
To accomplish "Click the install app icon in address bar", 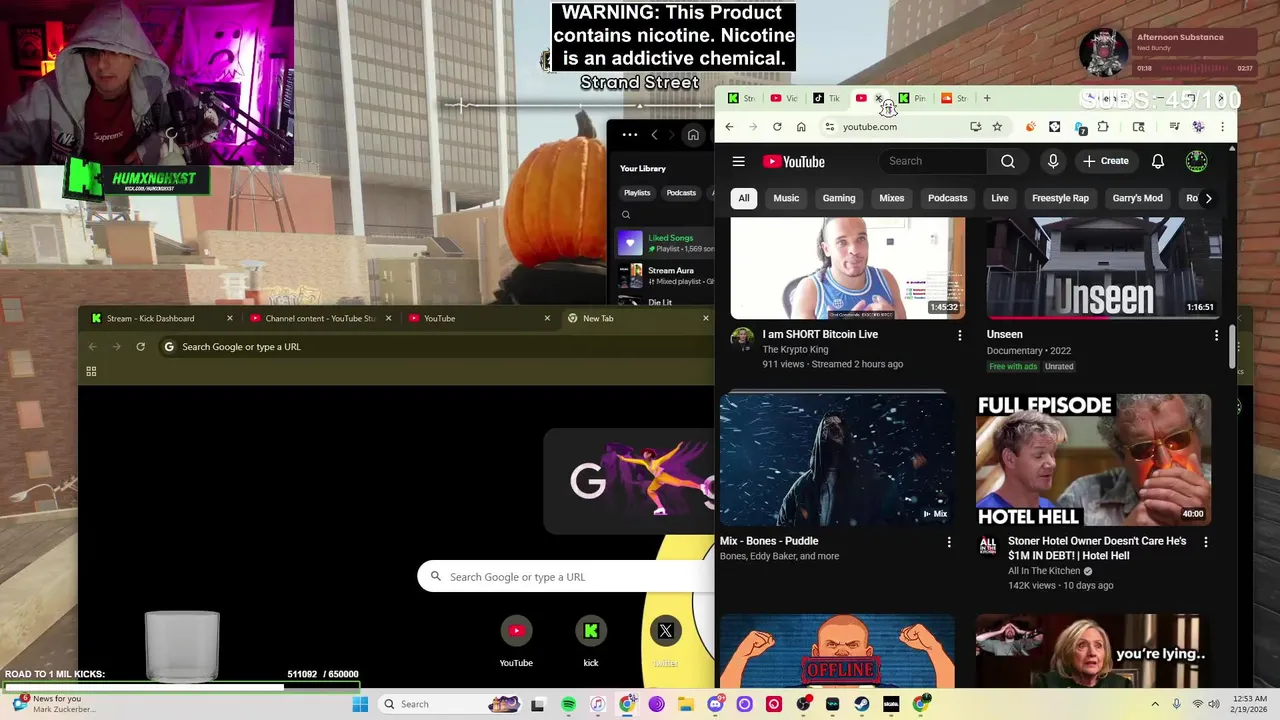I will pyautogui.click(x=976, y=127).
